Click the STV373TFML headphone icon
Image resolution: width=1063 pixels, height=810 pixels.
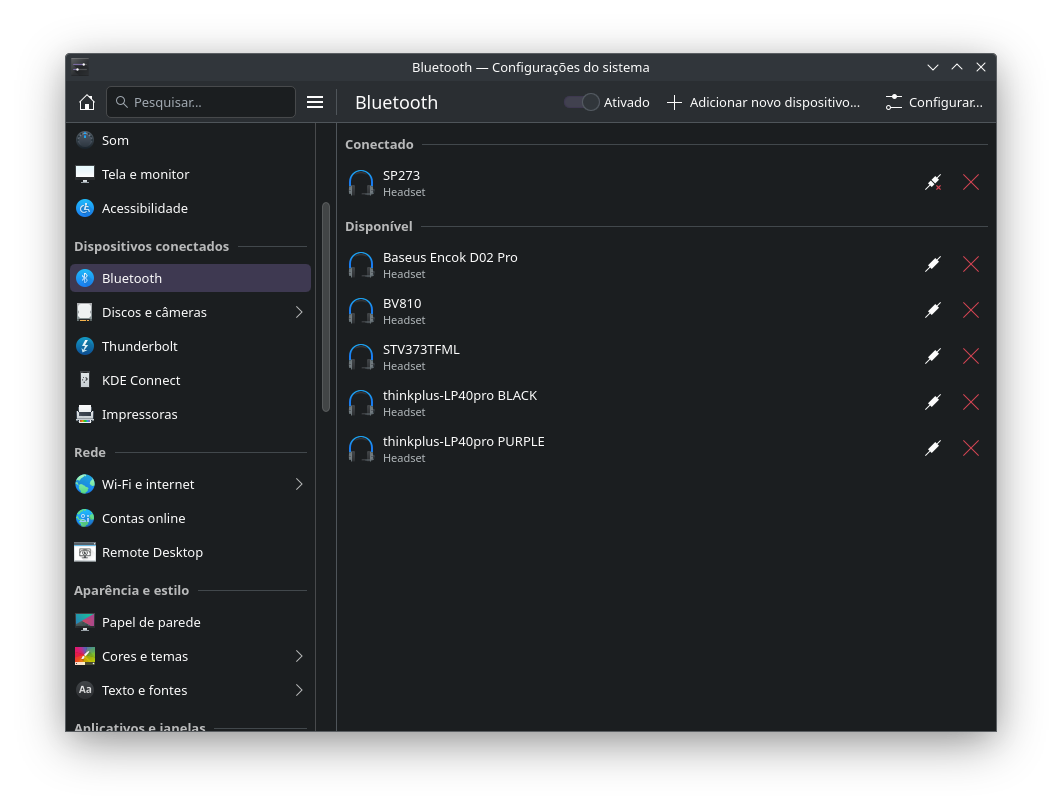[361, 357]
